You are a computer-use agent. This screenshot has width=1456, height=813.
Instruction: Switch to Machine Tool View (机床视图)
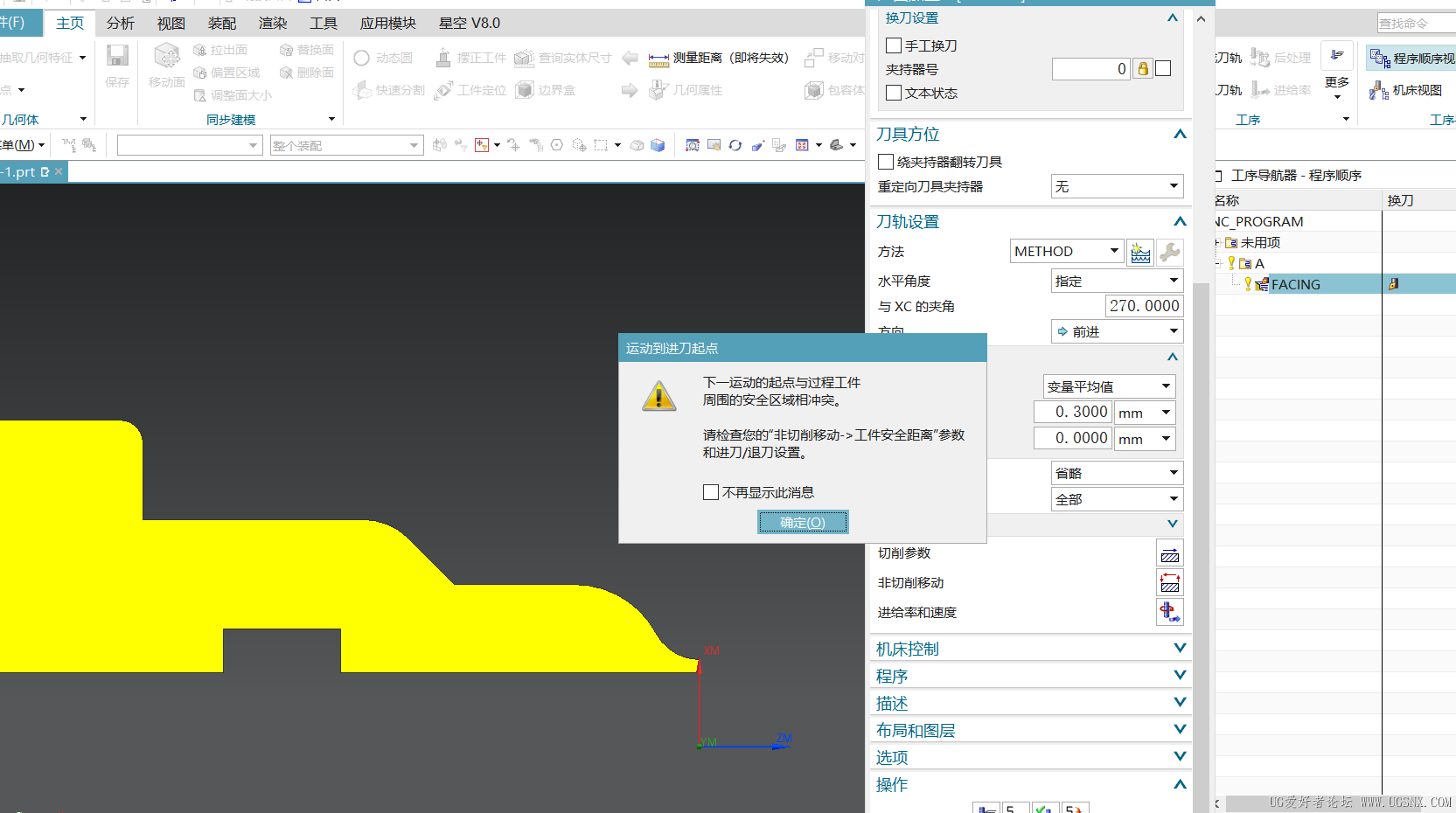[x=1406, y=90]
